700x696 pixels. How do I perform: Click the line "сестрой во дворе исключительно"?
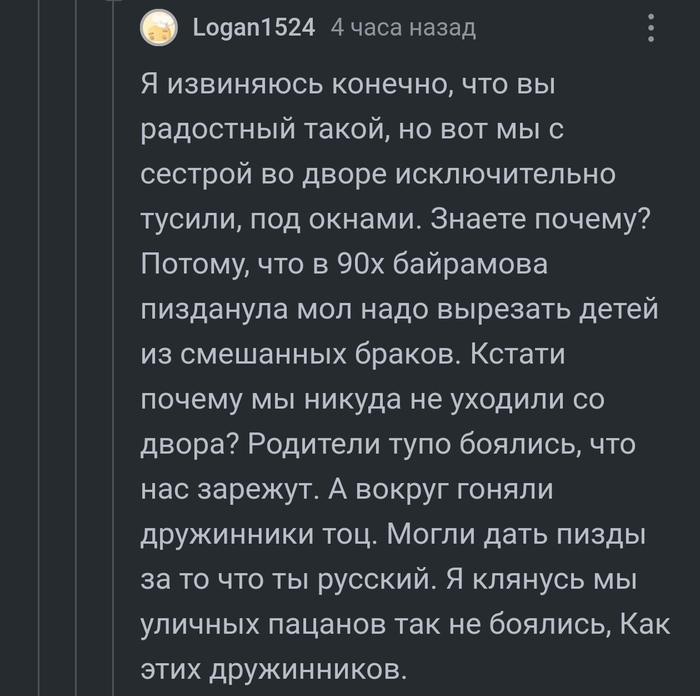[377, 177]
